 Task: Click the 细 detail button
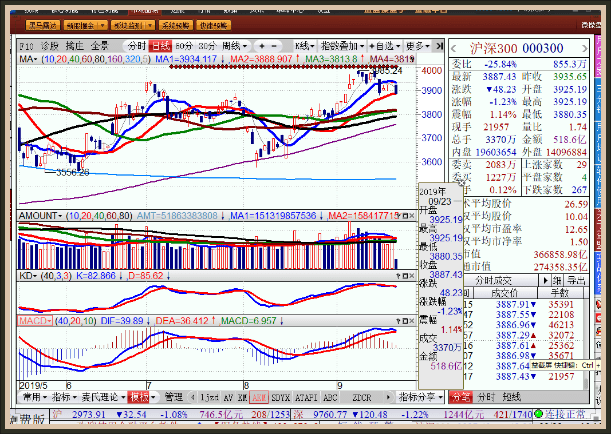click(x=557, y=280)
